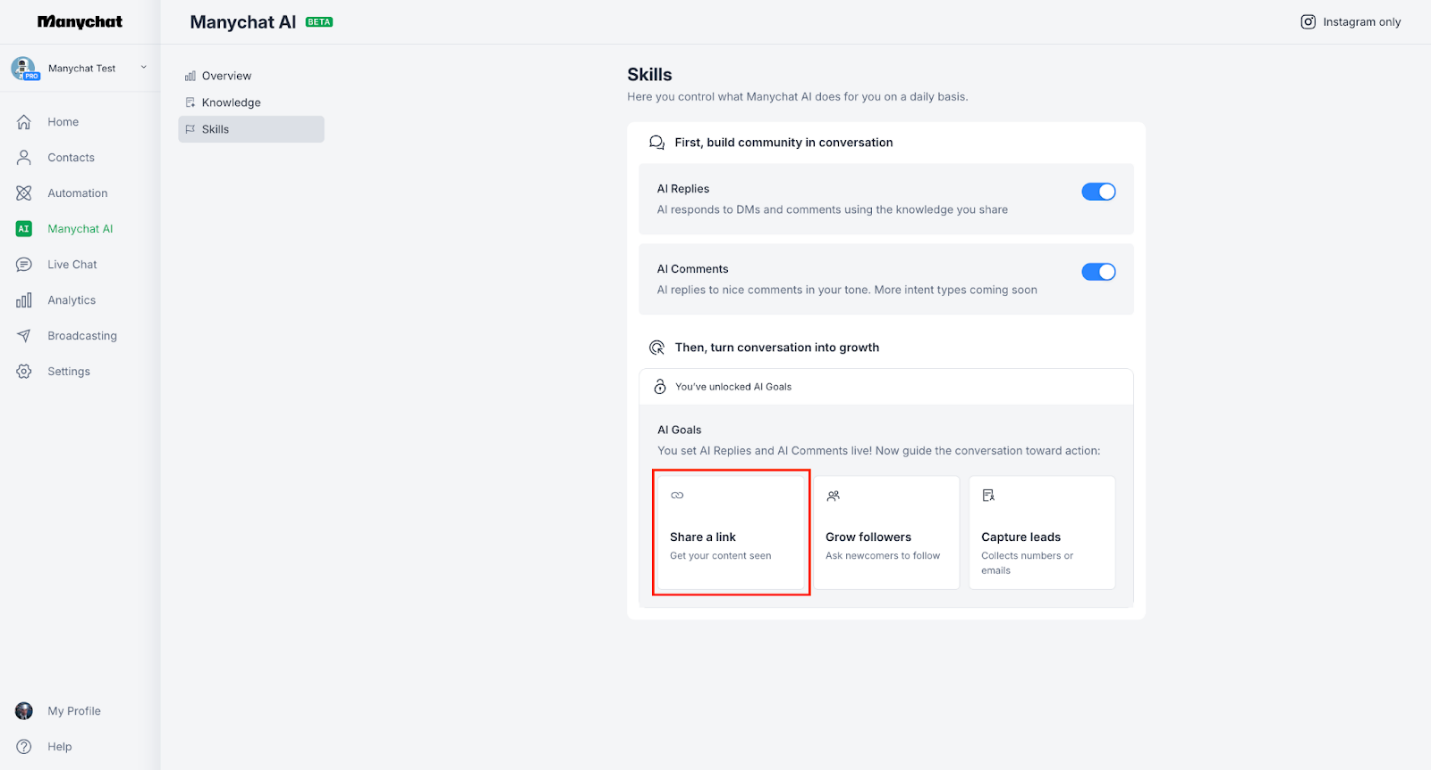
Task: Select the Grow followers goal card
Action: coord(886,533)
